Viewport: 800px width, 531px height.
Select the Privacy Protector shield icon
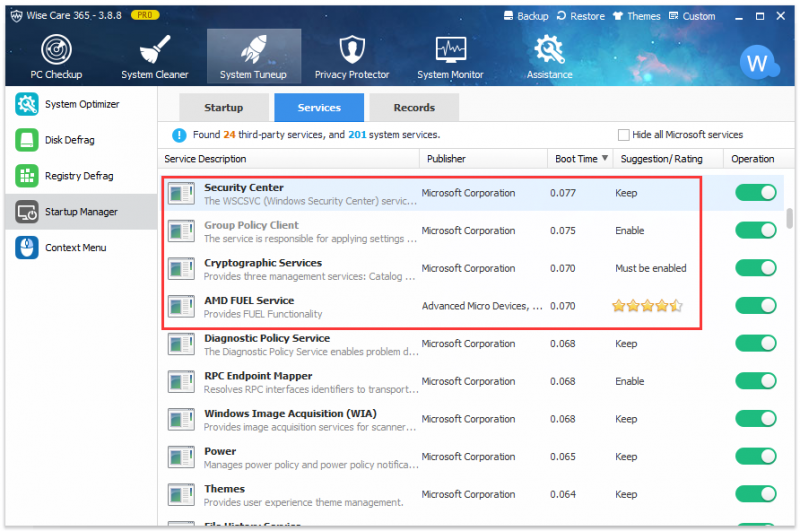coord(352,50)
